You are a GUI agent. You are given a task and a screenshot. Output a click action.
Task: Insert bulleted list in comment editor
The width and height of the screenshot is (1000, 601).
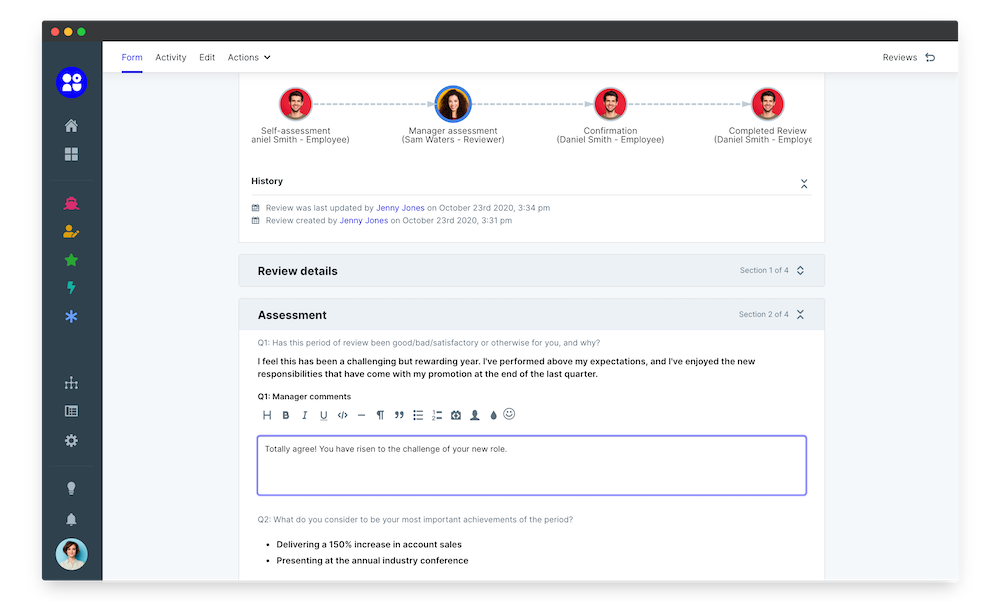pyautogui.click(x=418, y=415)
